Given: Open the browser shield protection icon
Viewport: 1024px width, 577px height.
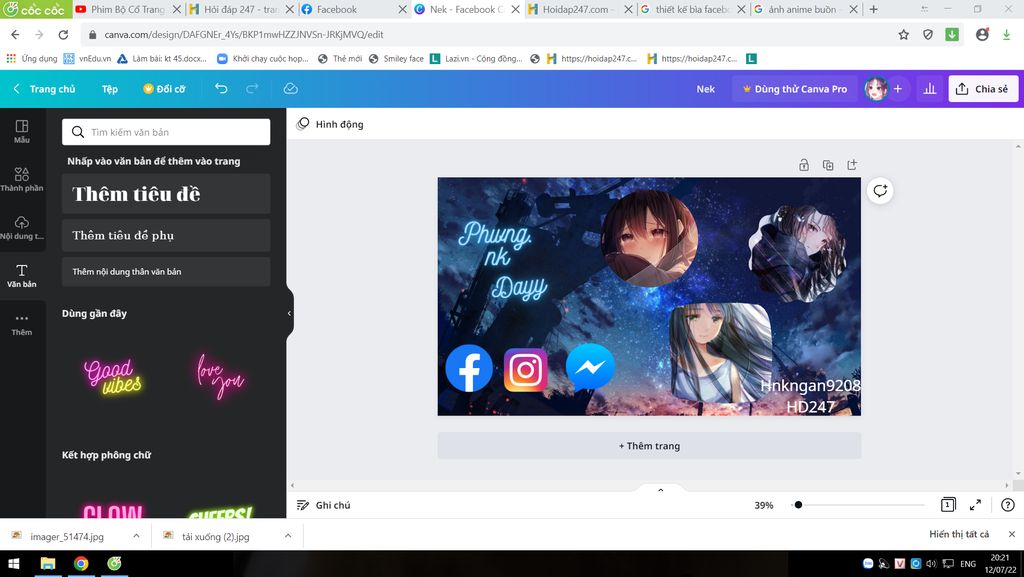Looking at the screenshot, I should click(928, 35).
